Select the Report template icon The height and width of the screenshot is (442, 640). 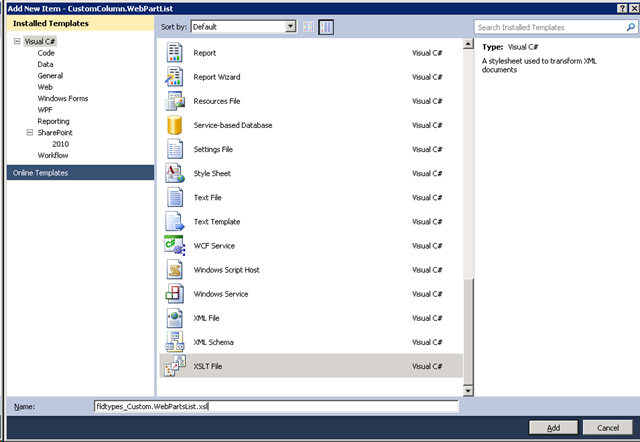point(174,53)
